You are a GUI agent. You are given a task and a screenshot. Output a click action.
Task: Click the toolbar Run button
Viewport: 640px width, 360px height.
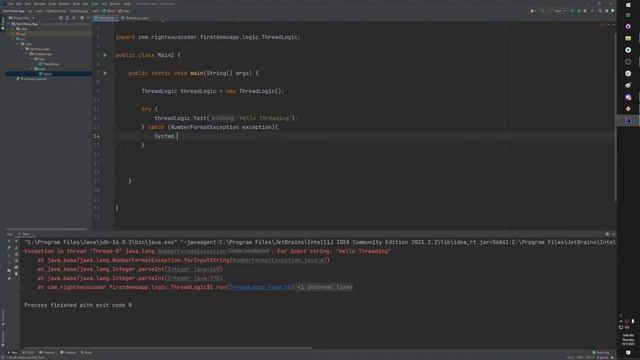pos(572,11)
